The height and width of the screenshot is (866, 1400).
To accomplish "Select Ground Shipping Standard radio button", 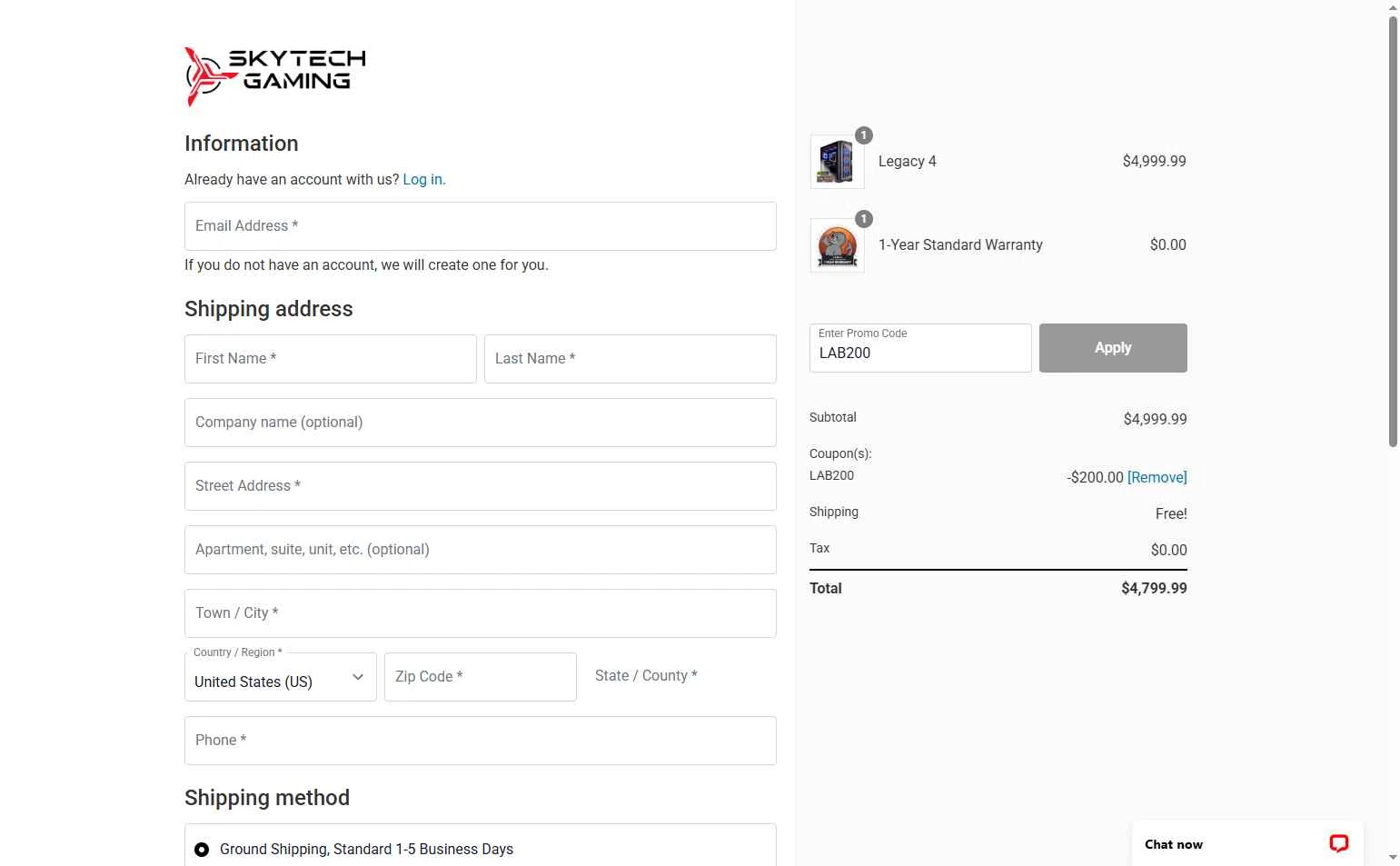I will tap(202, 850).
